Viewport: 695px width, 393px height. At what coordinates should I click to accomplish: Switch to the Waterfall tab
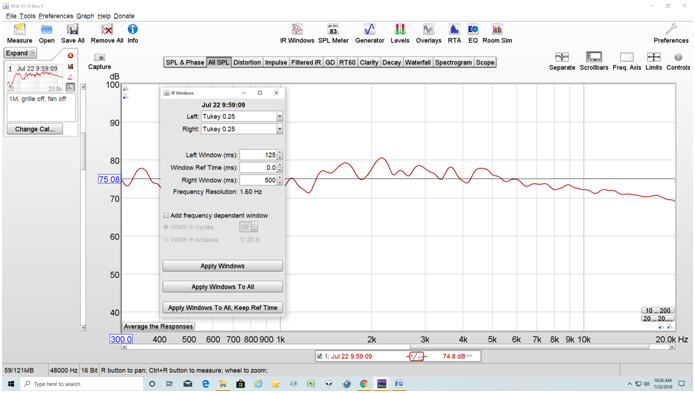tap(418, 62)
